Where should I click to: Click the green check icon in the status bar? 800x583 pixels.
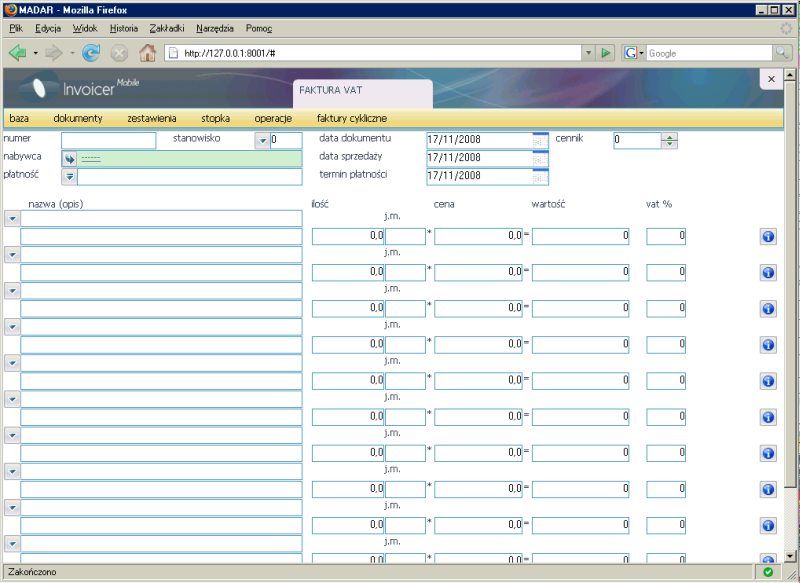(x=768, y=572)
